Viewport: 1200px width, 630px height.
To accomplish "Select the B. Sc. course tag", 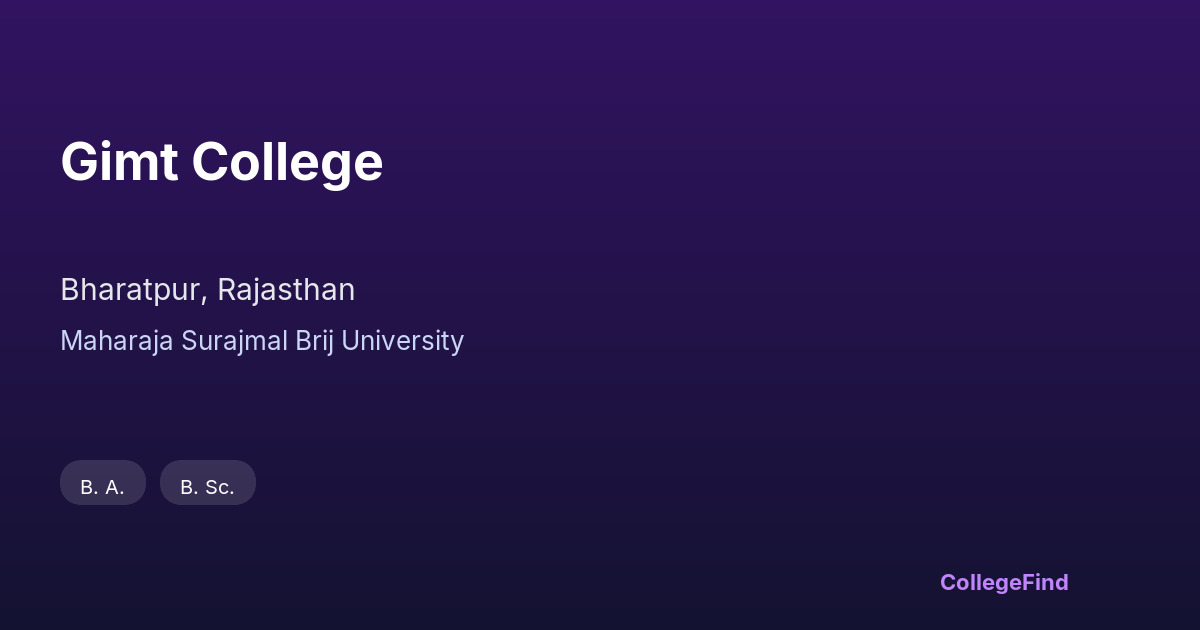I will 208,483.
